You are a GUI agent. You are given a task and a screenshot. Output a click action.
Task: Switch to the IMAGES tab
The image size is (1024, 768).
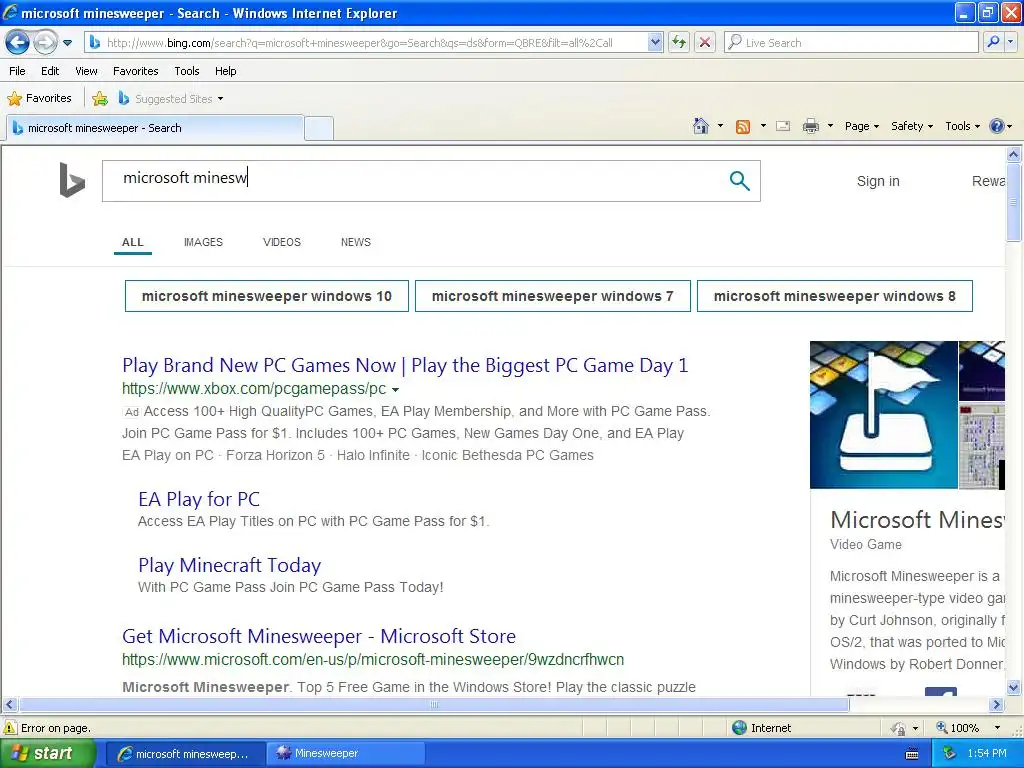[203, 242]
